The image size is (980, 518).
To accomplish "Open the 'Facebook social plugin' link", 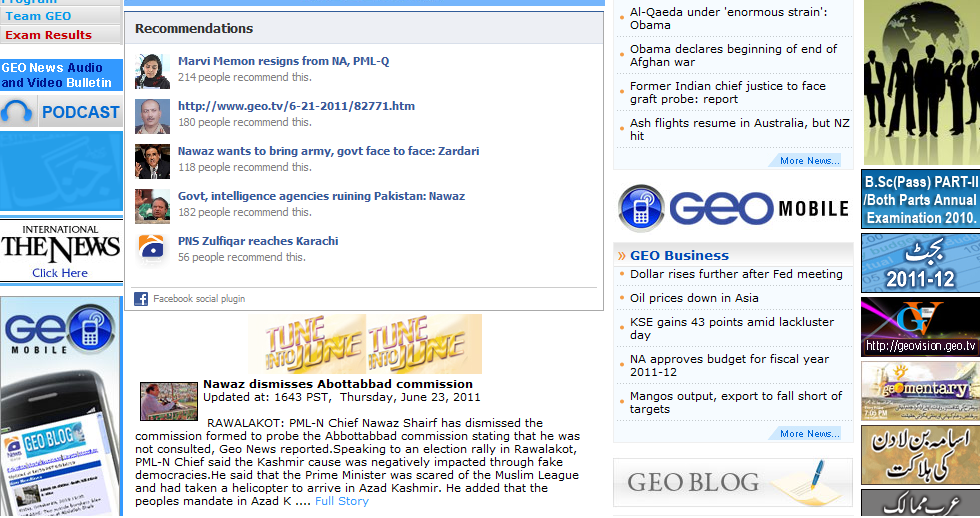I will (199, 299).
